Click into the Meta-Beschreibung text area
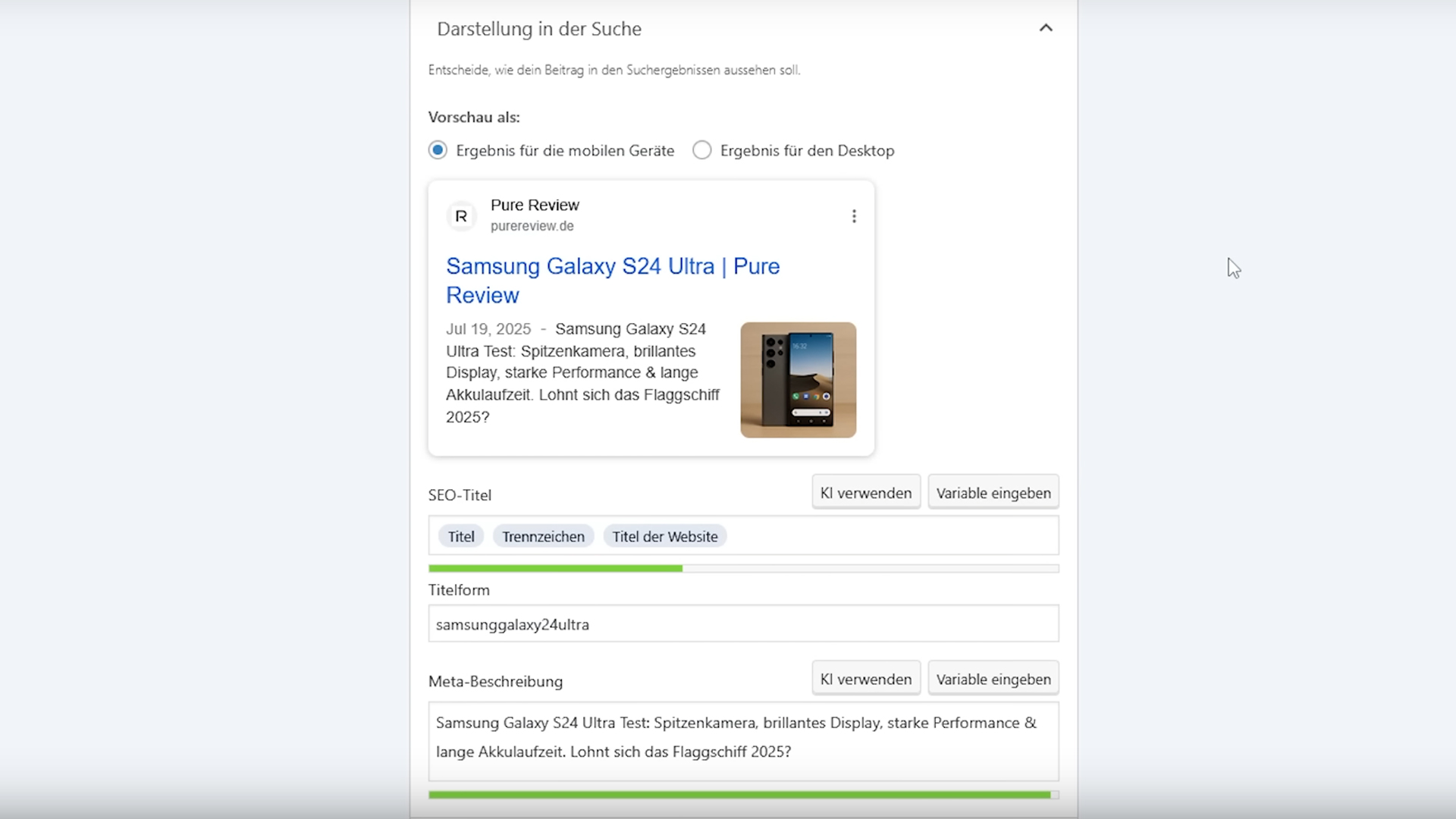Viewport: 1456px width, 819px height. pos(743,740)
